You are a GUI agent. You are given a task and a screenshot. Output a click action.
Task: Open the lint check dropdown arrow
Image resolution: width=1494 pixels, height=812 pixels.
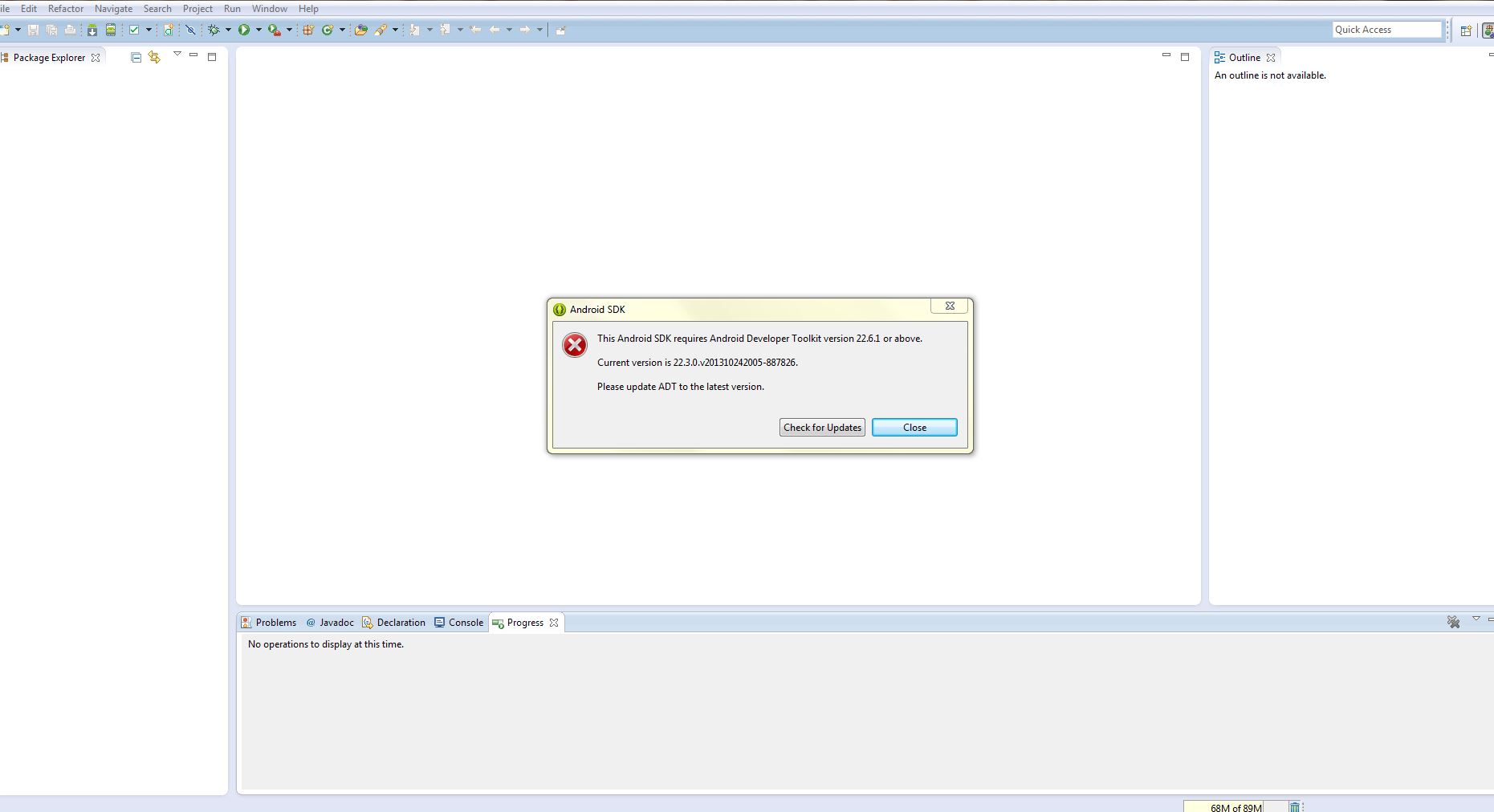click(149, 30)
